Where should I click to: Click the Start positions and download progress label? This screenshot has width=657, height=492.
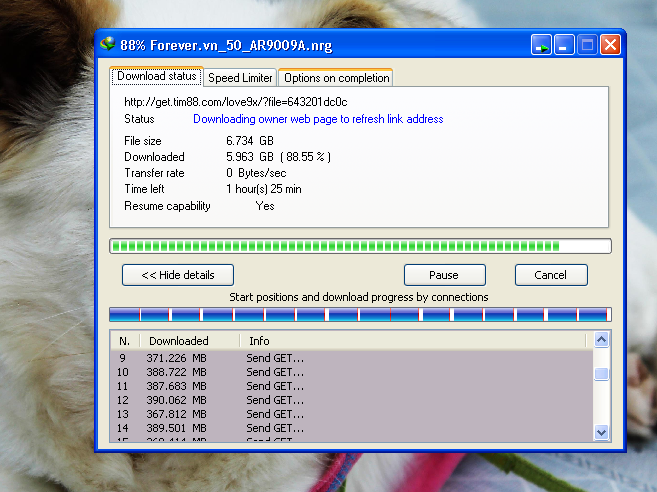click(359, 297)
